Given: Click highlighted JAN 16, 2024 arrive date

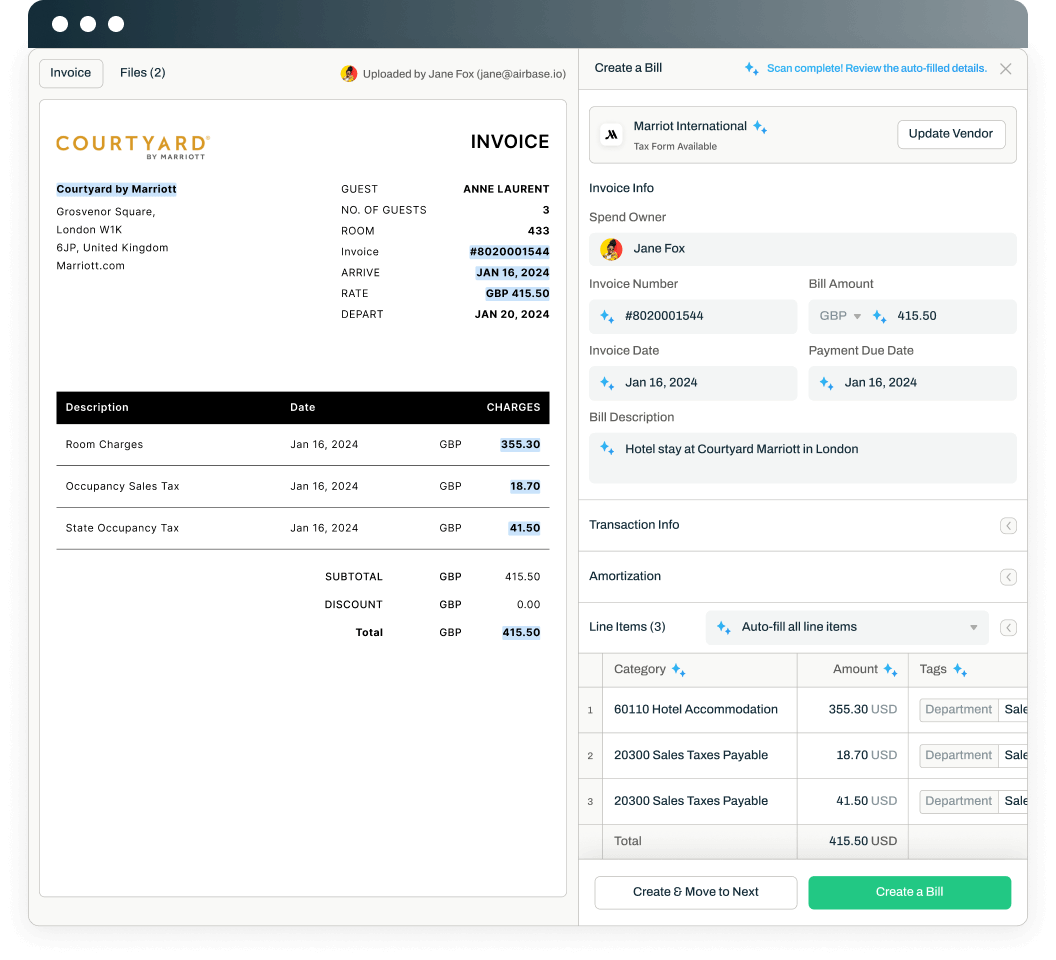Looking at the screenshot, I should [513, 273].
